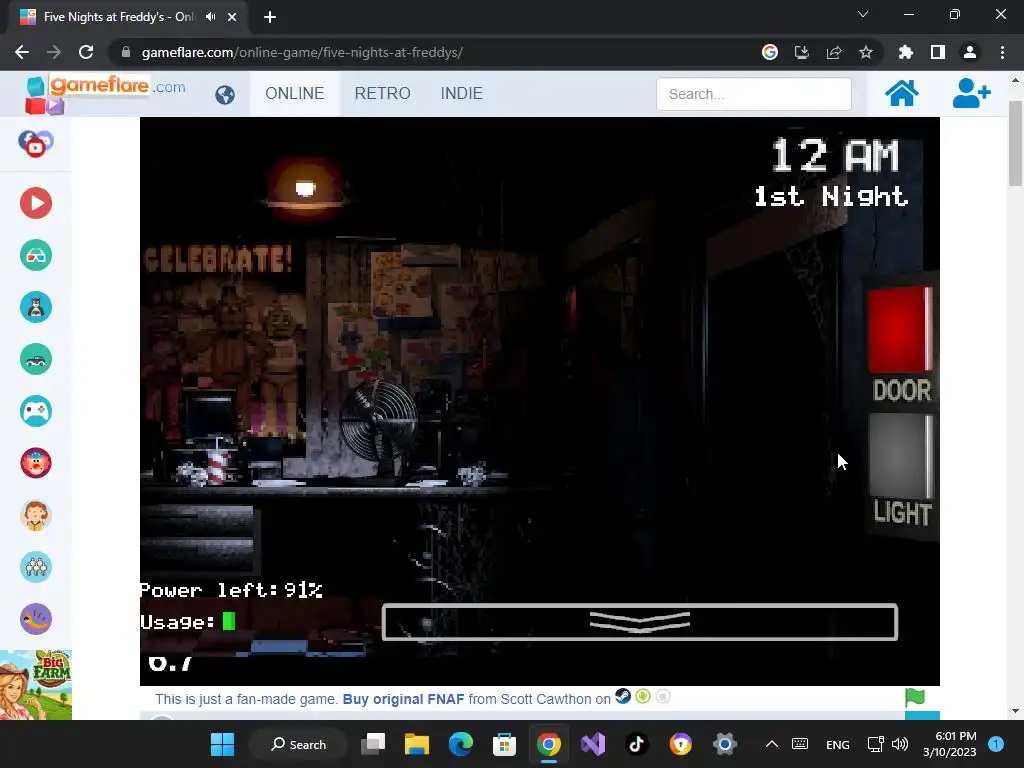Open Microsoft Edge from the taskbar
This screenshot has width=1024, height=768.
coord(461,744)
